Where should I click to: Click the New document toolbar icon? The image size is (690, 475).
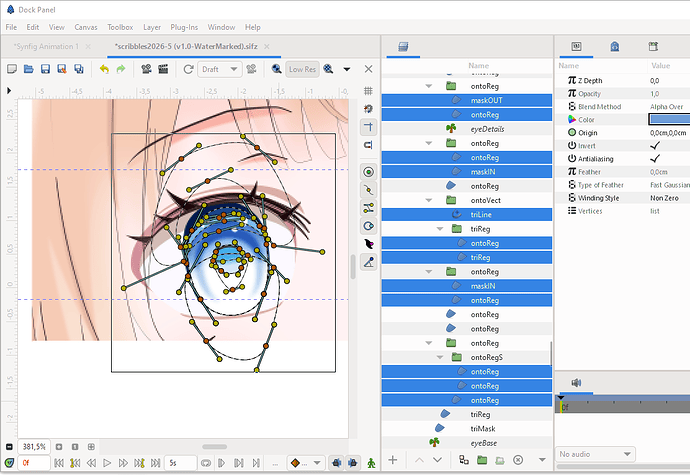(x=12, y=69)
